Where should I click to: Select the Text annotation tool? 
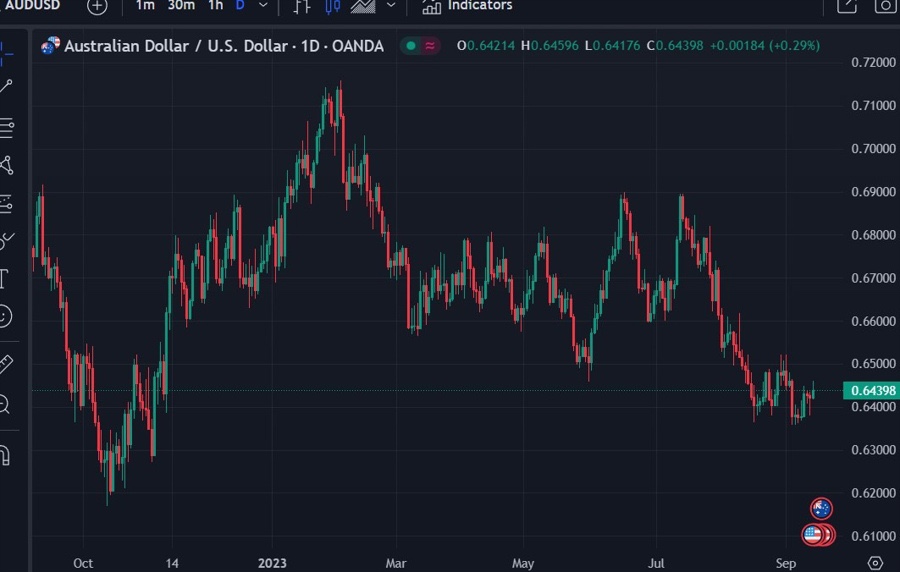pyautogui.click(x=5, y=278)
